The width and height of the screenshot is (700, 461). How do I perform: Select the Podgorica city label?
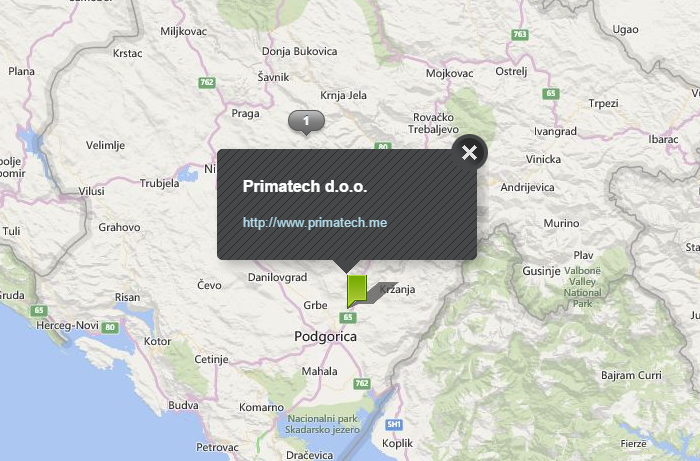coord(326,337)
